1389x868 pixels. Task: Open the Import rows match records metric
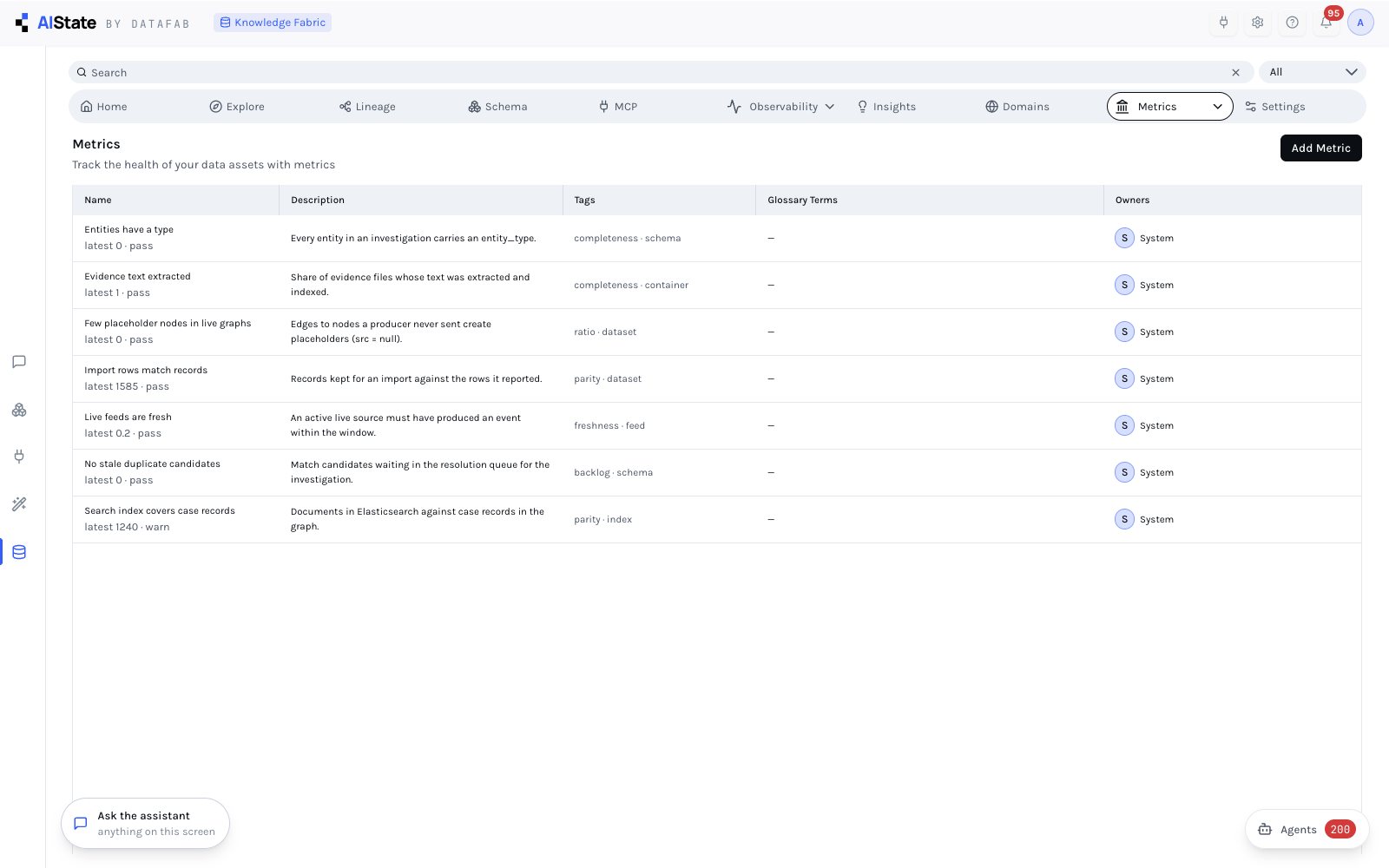pyautogui.click(x=146, y=371)
